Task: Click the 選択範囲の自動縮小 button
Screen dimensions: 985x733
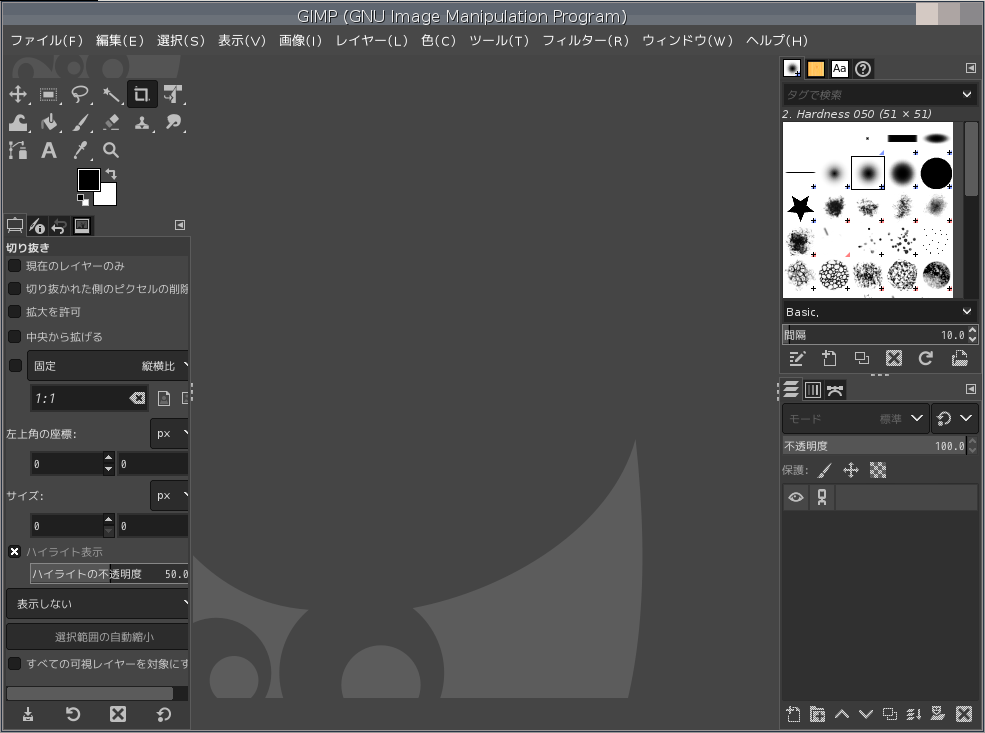Action: [x=97, y=637]
